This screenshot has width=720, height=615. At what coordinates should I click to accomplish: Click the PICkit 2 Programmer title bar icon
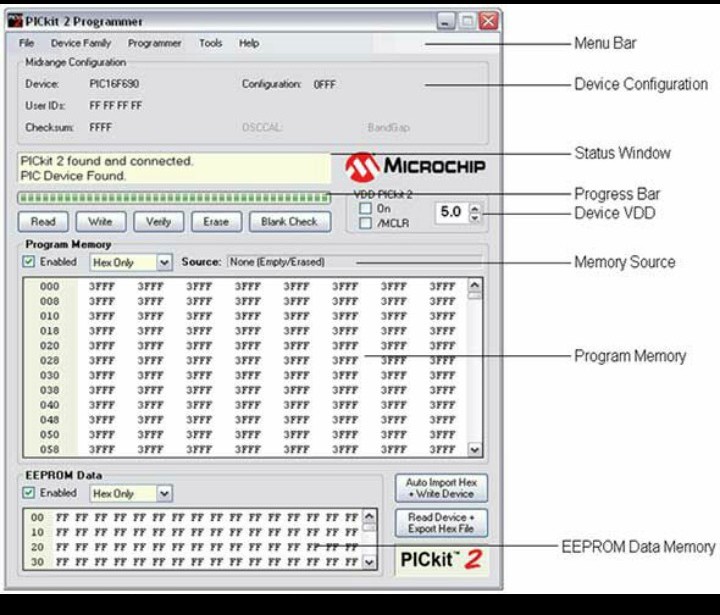coord(15,21)
